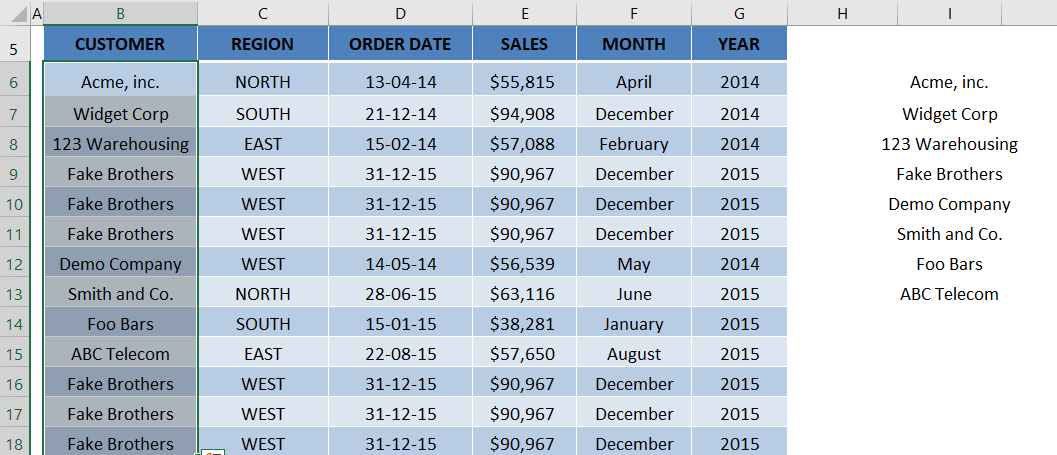Click the CUSTOMER header cell
Viewport: 1057px width, 455px height.
[121, 44]
